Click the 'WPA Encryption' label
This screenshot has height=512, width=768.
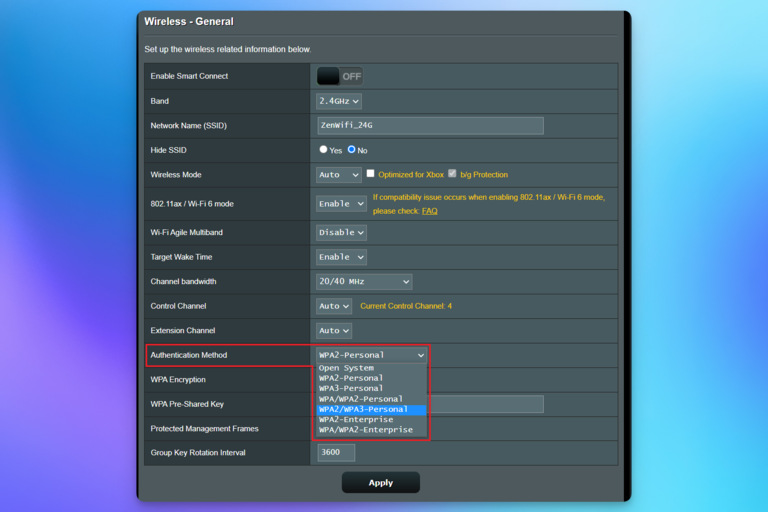(x=178, y=380)
